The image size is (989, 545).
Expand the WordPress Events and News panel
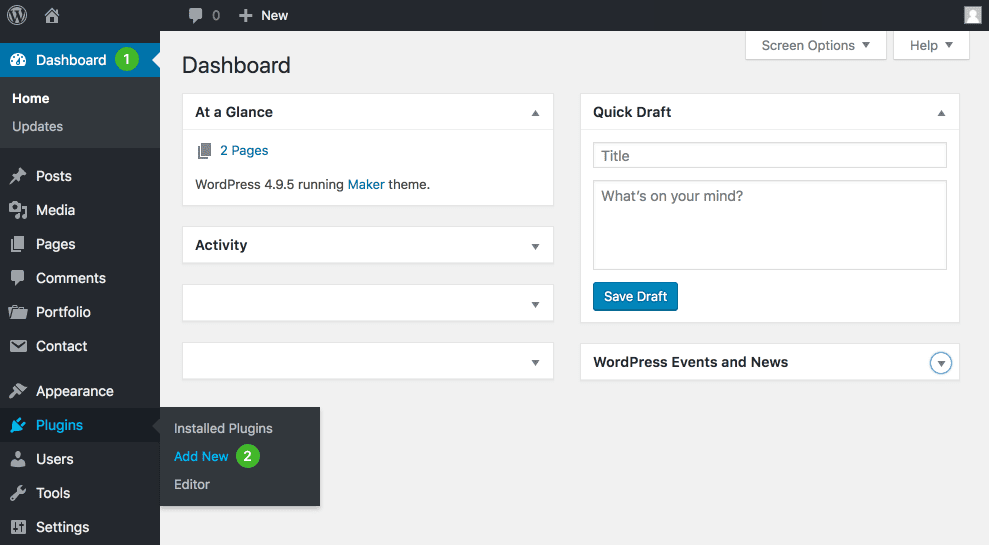(940, 363)
